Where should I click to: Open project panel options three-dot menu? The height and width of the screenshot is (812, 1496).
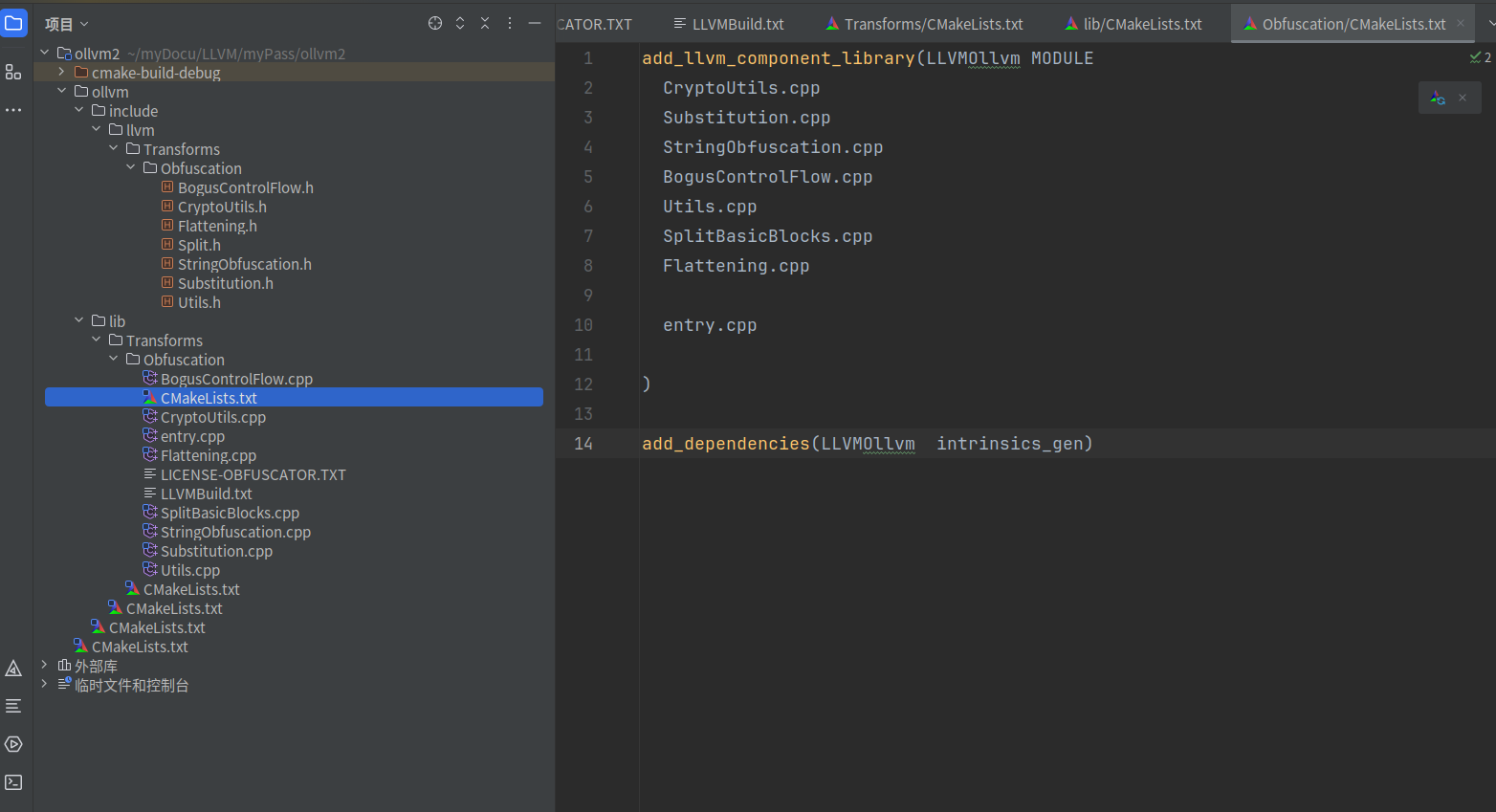point(510,23)
